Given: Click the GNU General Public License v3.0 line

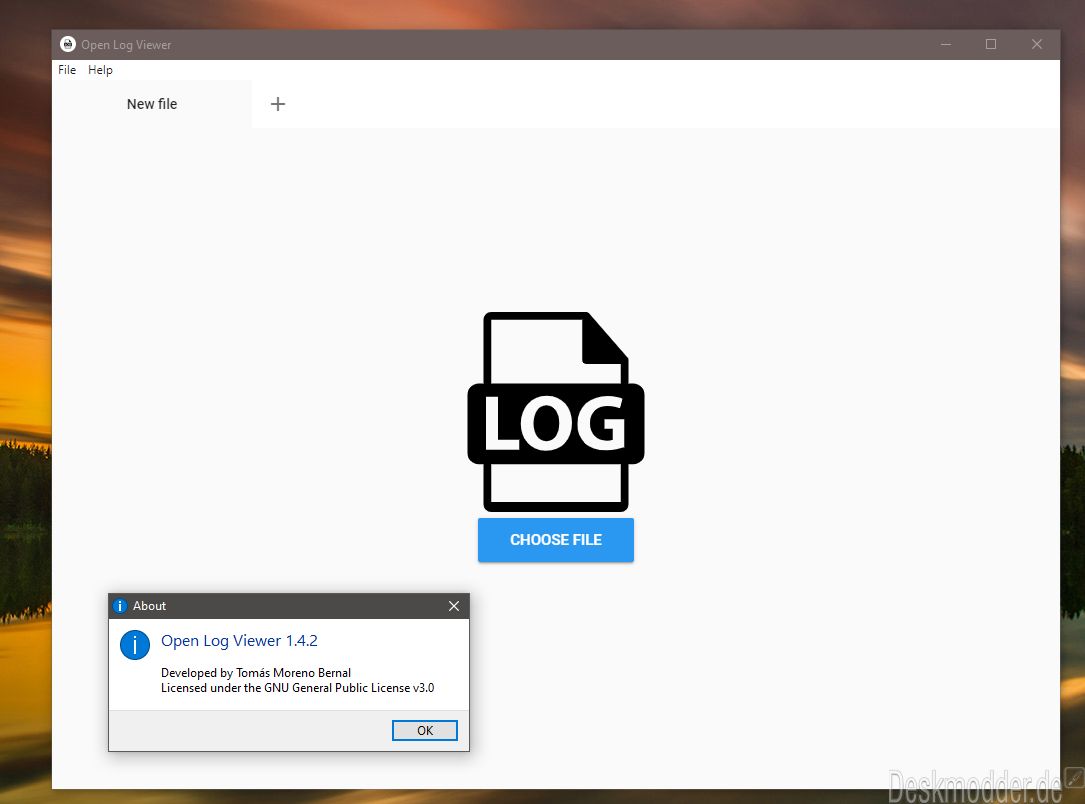Looking at the screenshot, I should (298, 688).
